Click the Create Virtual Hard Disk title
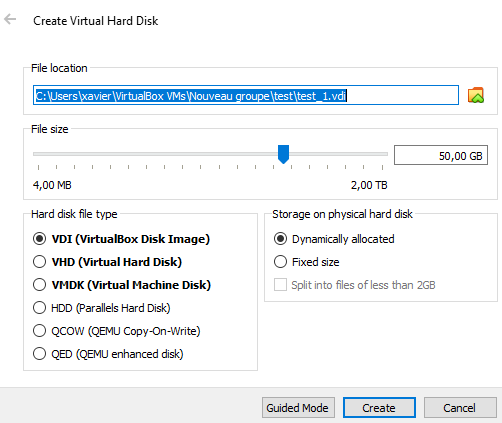This screenshot has height=423, width=502. tap(96, 21)
